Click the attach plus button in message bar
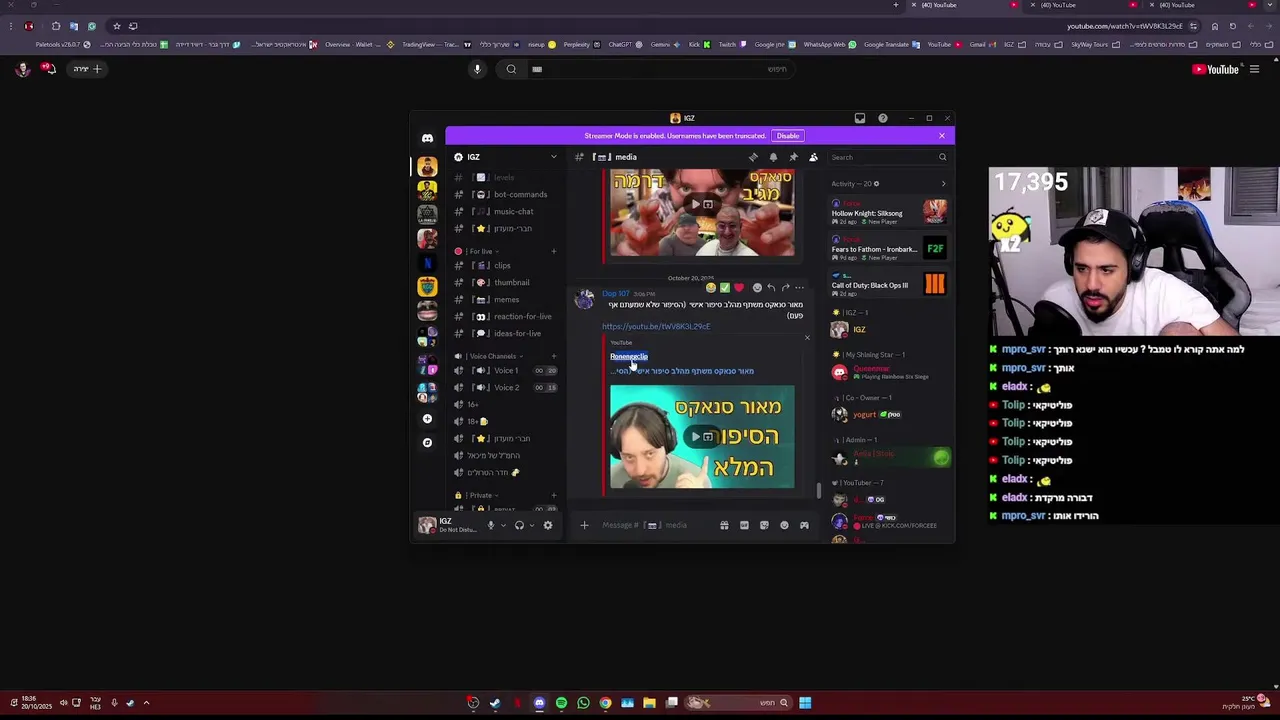 pyautogui.click(x=584, y=525)
